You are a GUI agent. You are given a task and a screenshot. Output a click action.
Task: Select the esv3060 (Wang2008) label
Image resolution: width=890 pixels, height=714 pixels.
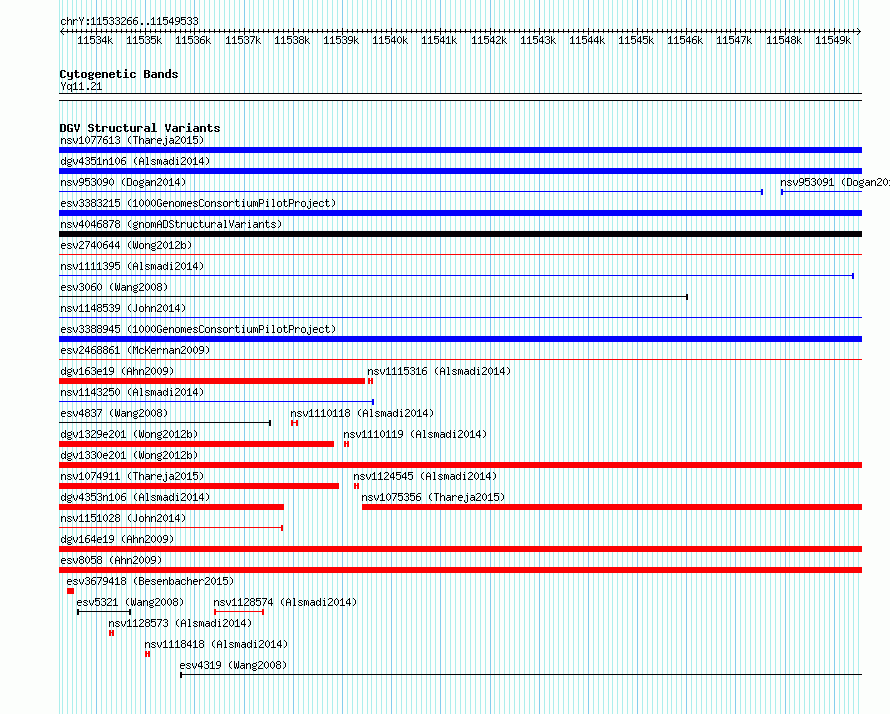coord(114,287)
